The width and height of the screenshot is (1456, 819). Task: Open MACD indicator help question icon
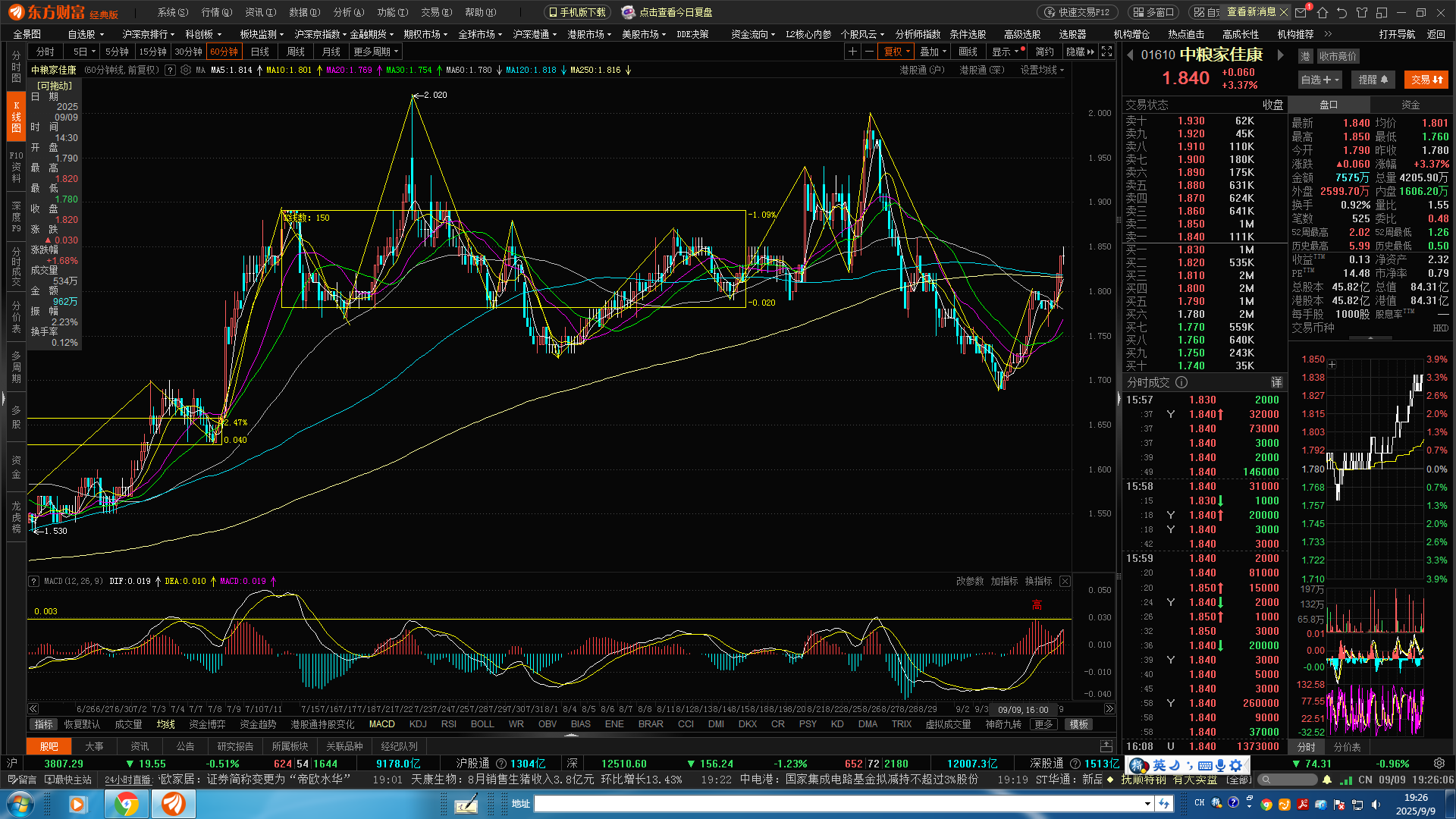(33, 581)
